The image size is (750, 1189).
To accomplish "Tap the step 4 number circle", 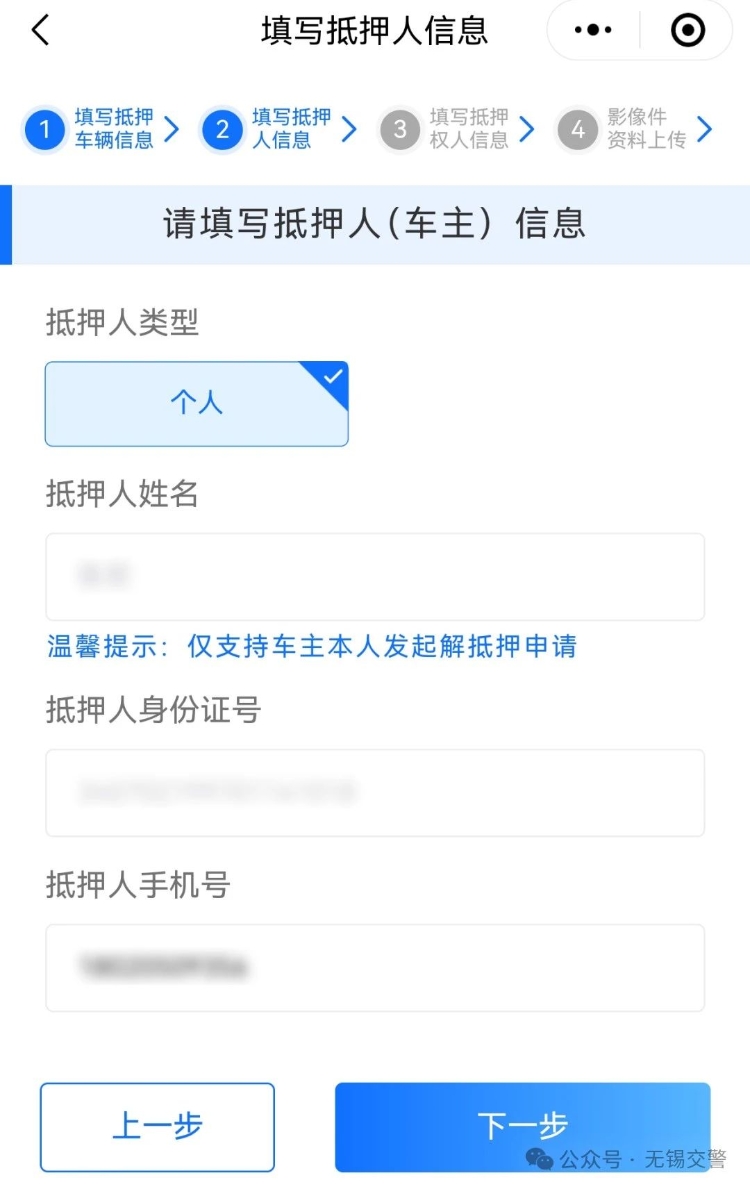I will [577, 129].
